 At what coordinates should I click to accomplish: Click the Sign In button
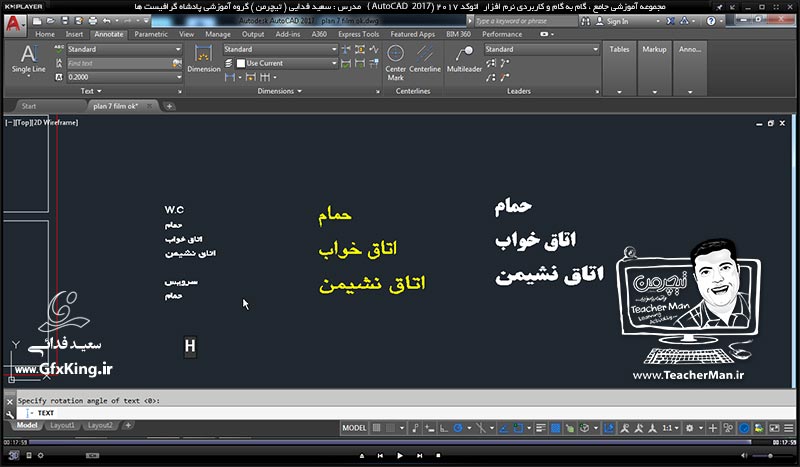click(613, 21)
